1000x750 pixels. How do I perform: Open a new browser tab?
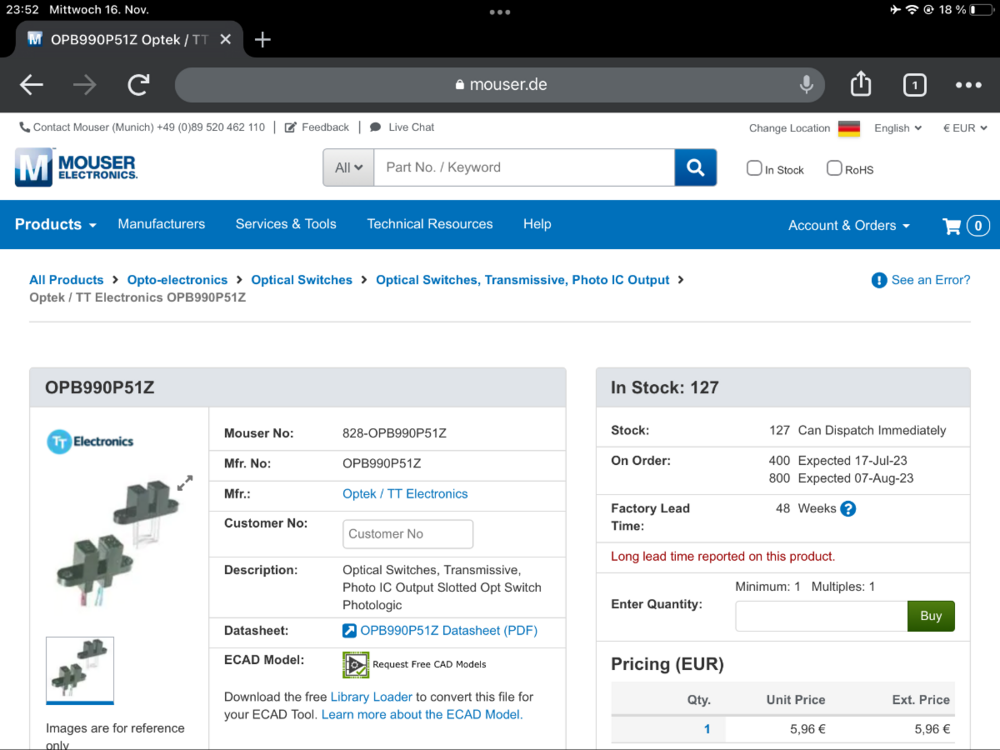(263, 40)
